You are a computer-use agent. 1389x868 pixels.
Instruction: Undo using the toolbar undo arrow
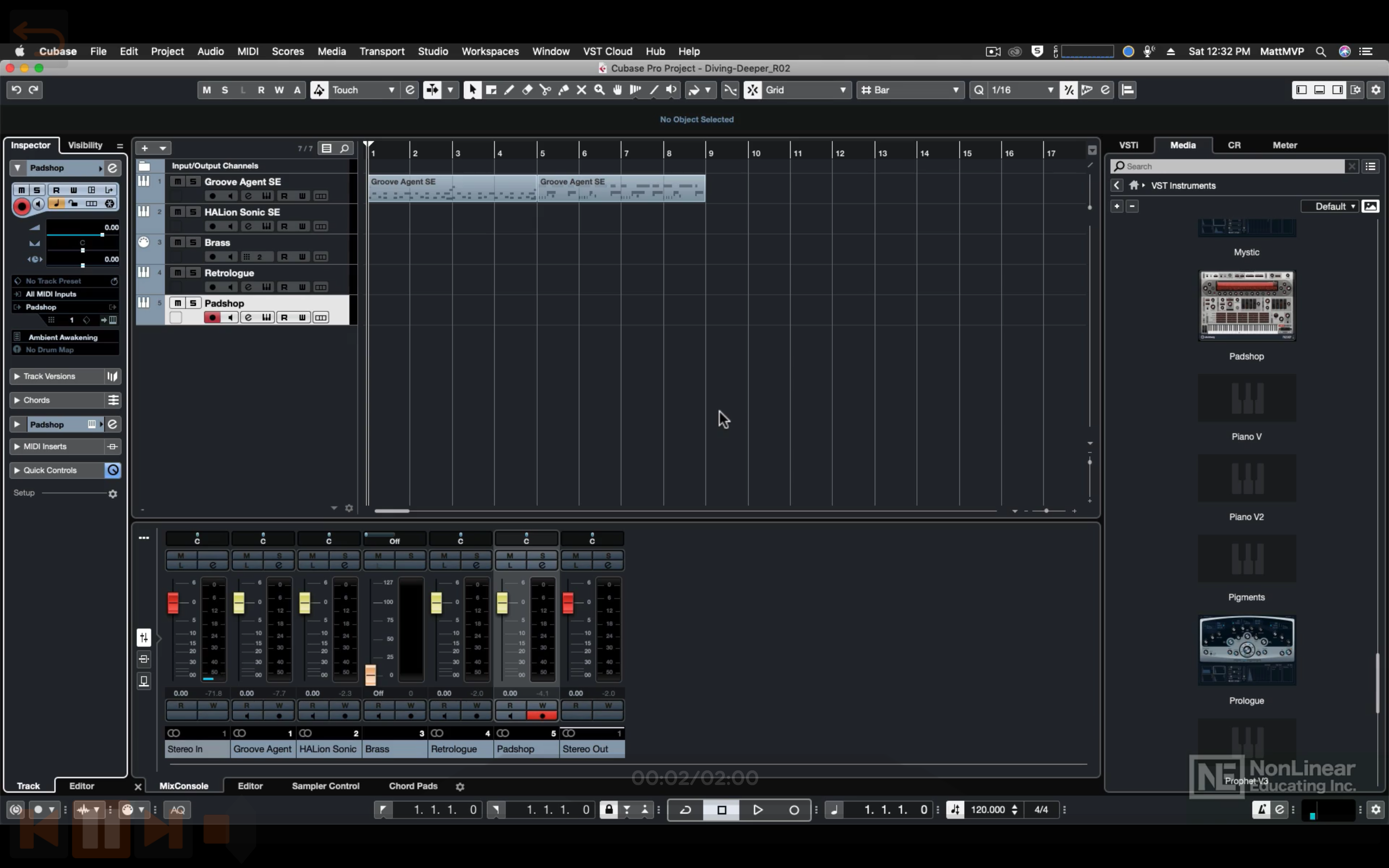pyautogui.click(x=17, y=90)
